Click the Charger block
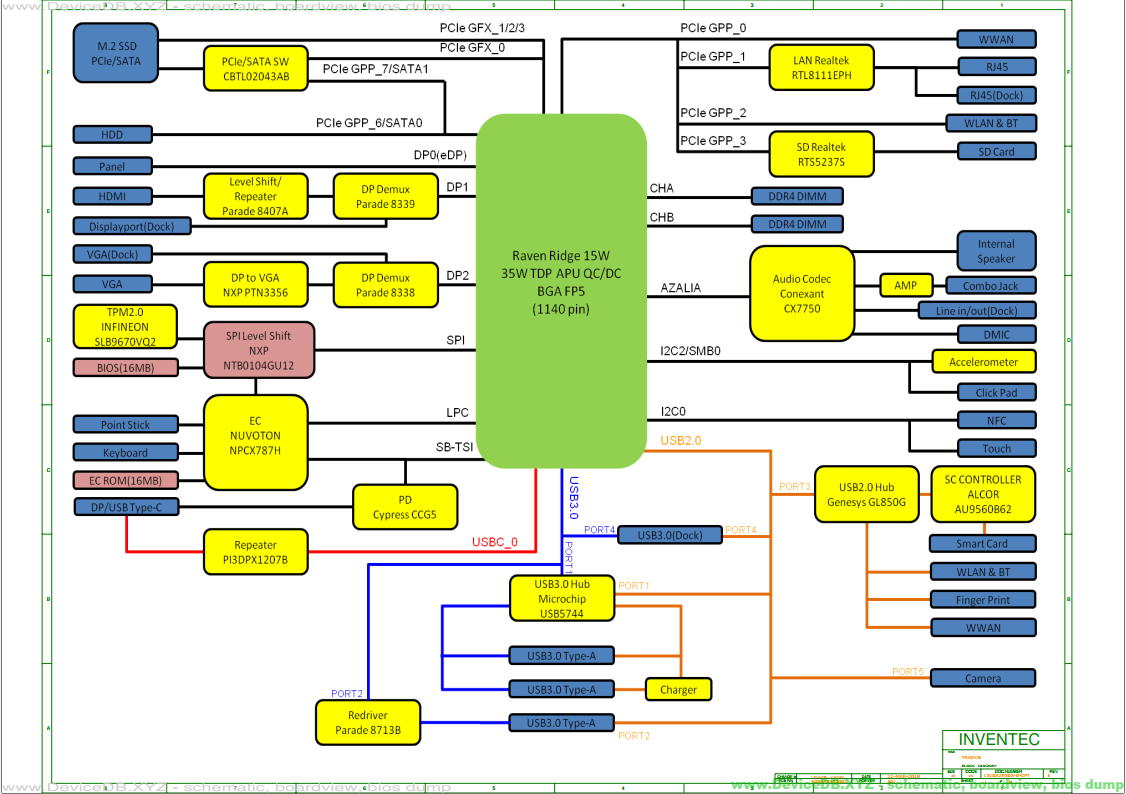The height and width of the screenshot is (794, 1126). click(678, 689)
